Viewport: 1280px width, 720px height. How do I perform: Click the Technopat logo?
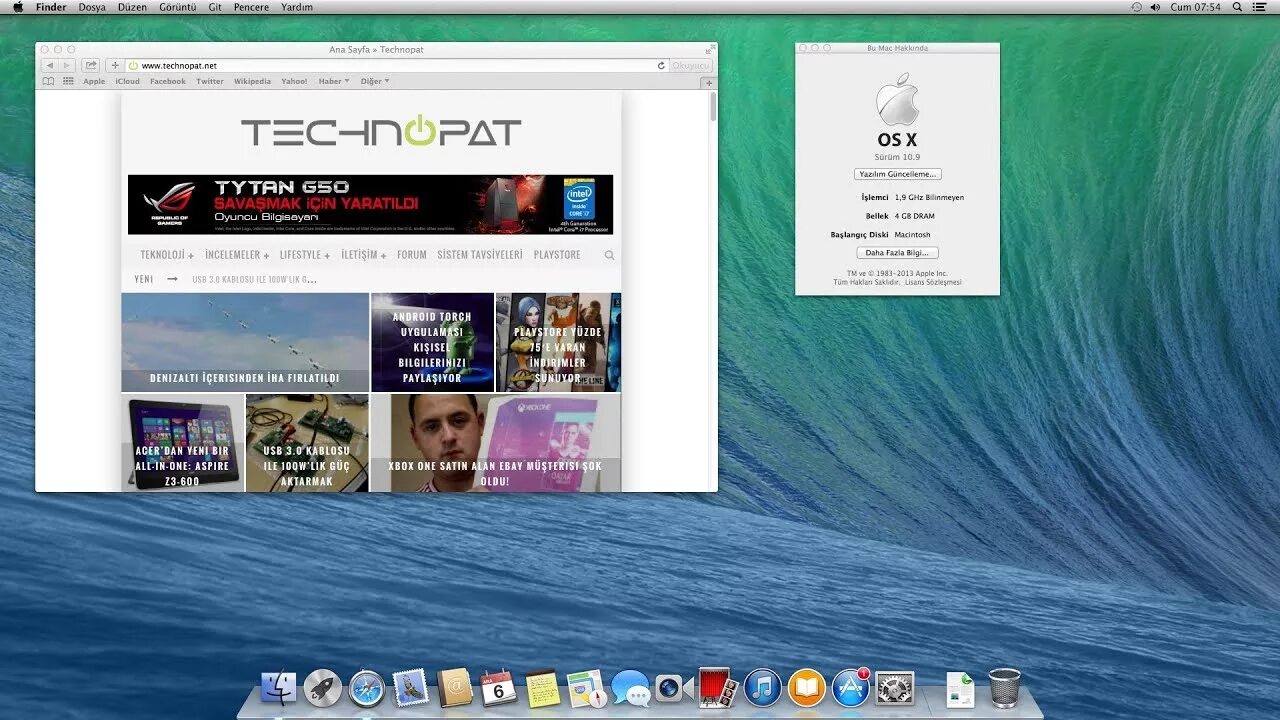(381, 131)
